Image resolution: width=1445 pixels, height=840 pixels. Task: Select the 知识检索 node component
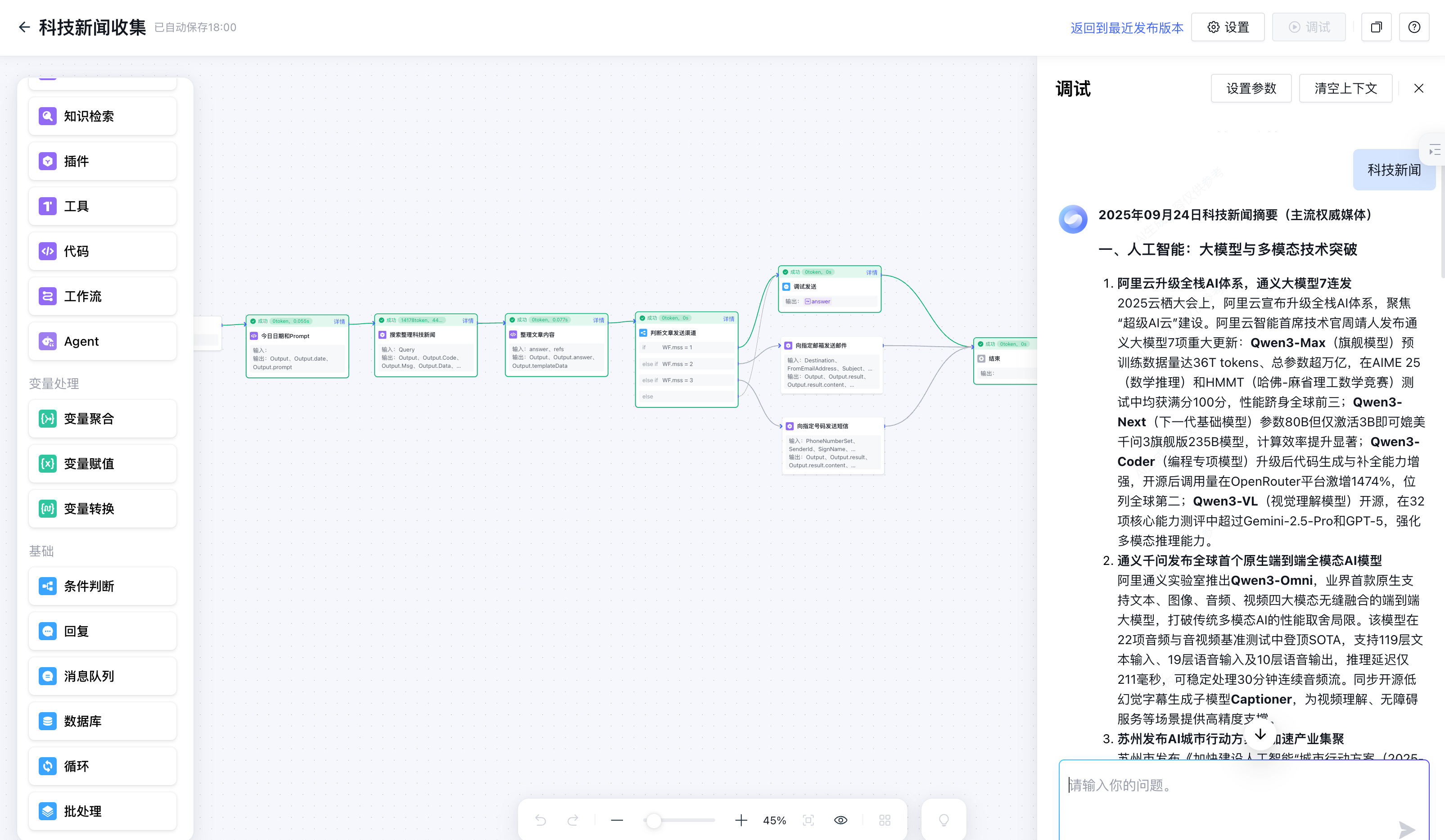[103, 117]
